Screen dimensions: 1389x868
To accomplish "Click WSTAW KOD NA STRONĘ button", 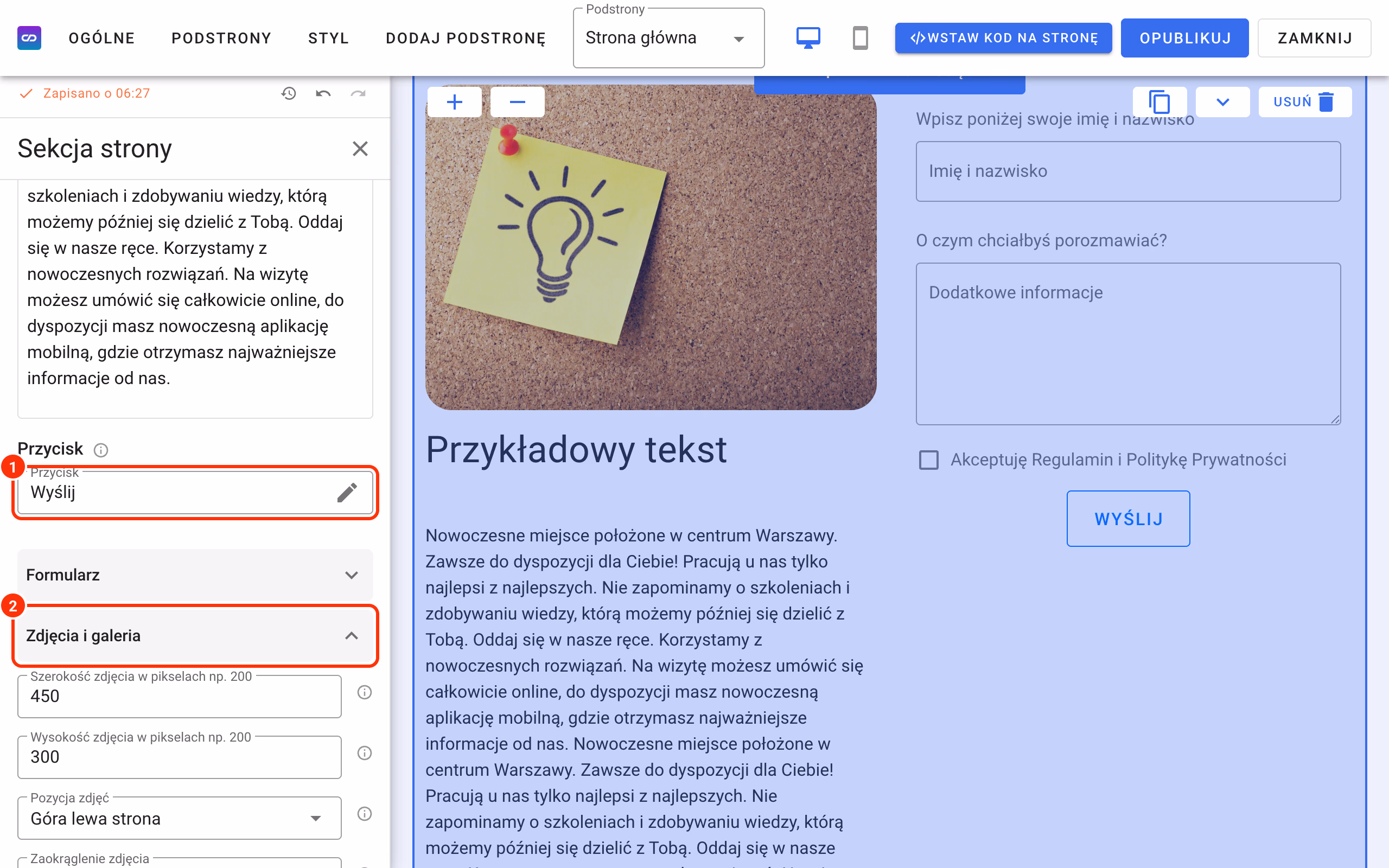I will point(1003,38).
